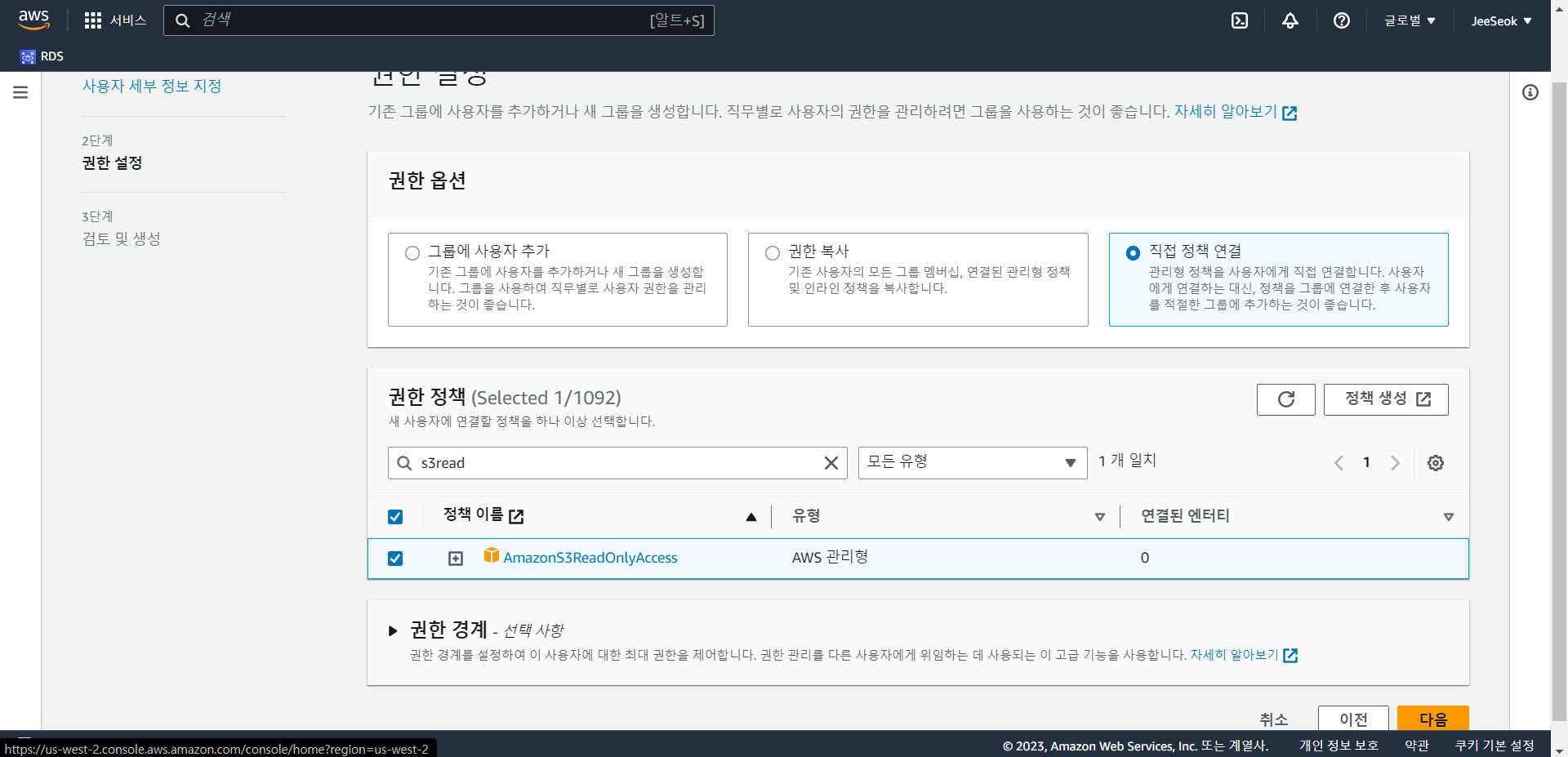This screenshot has height=757, width=1568.
Task: Go to step 사용자 세부 정보 지정
Action: [152, 87]
